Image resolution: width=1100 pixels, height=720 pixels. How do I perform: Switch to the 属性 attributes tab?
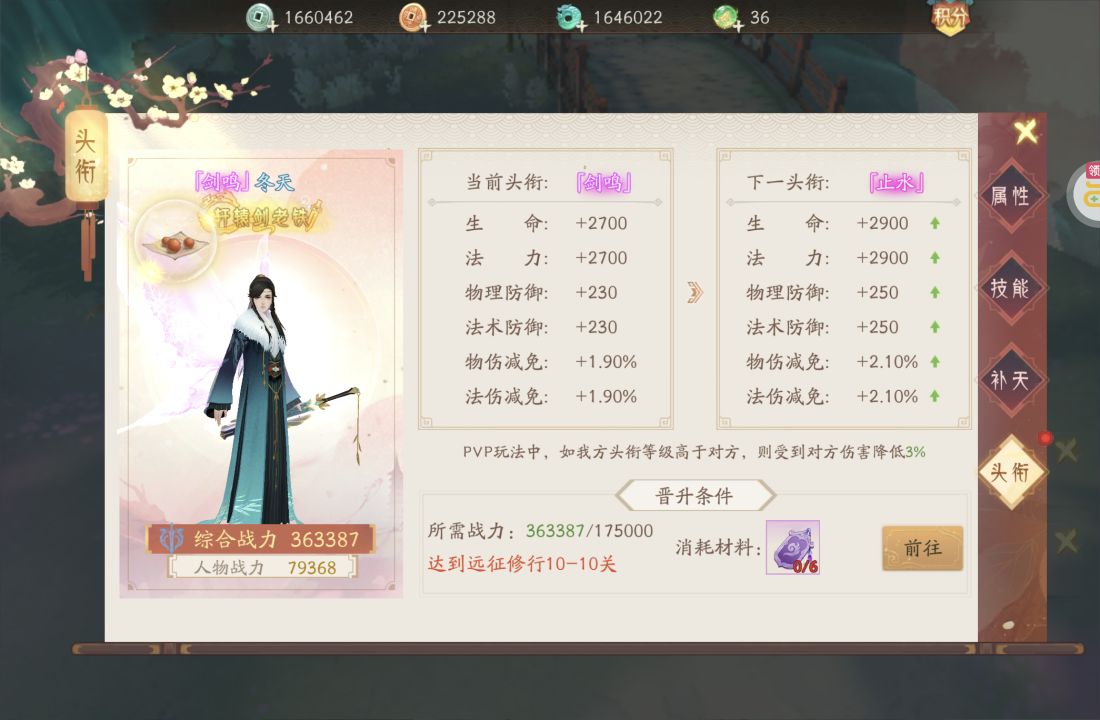click(x=1011, y=196)
